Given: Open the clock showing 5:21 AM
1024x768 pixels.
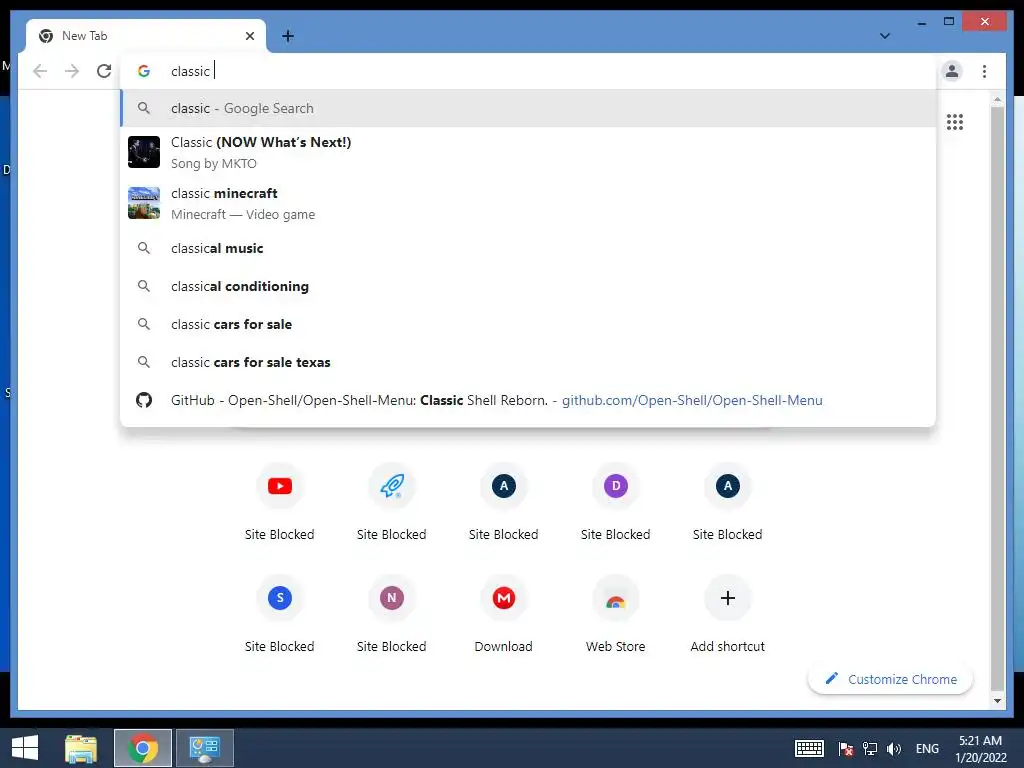Looking at the screenshot, I should pos(981,748).
